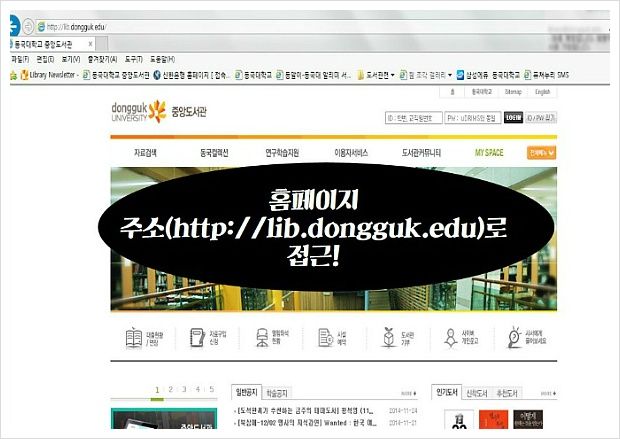This screenshot has width=620, height=439.
Task: Open the 즐겨찾기(A) menu
Action: tap(102, 59)
